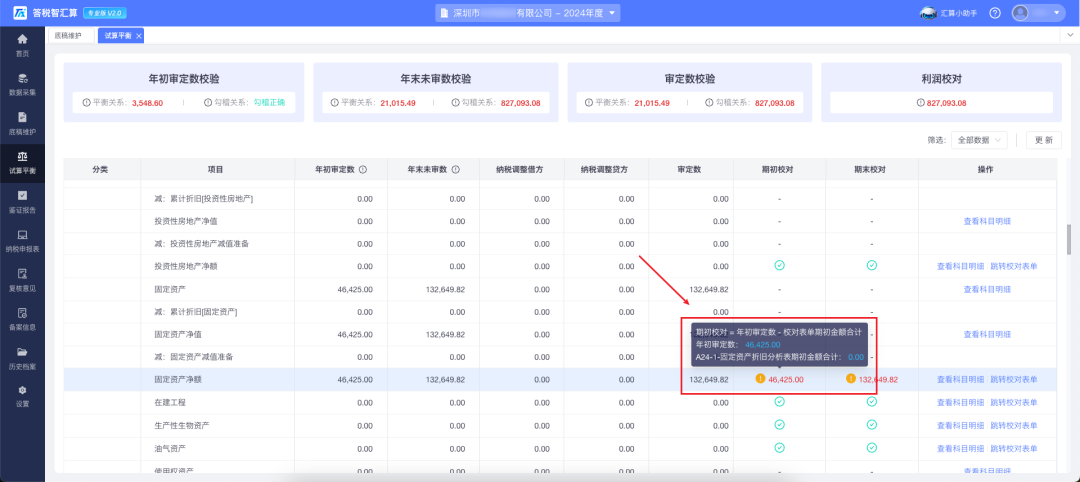Click red 46,425.00 期初校对 value
Viewport: 1080px width, 482px height.
[x=785, y=379]
